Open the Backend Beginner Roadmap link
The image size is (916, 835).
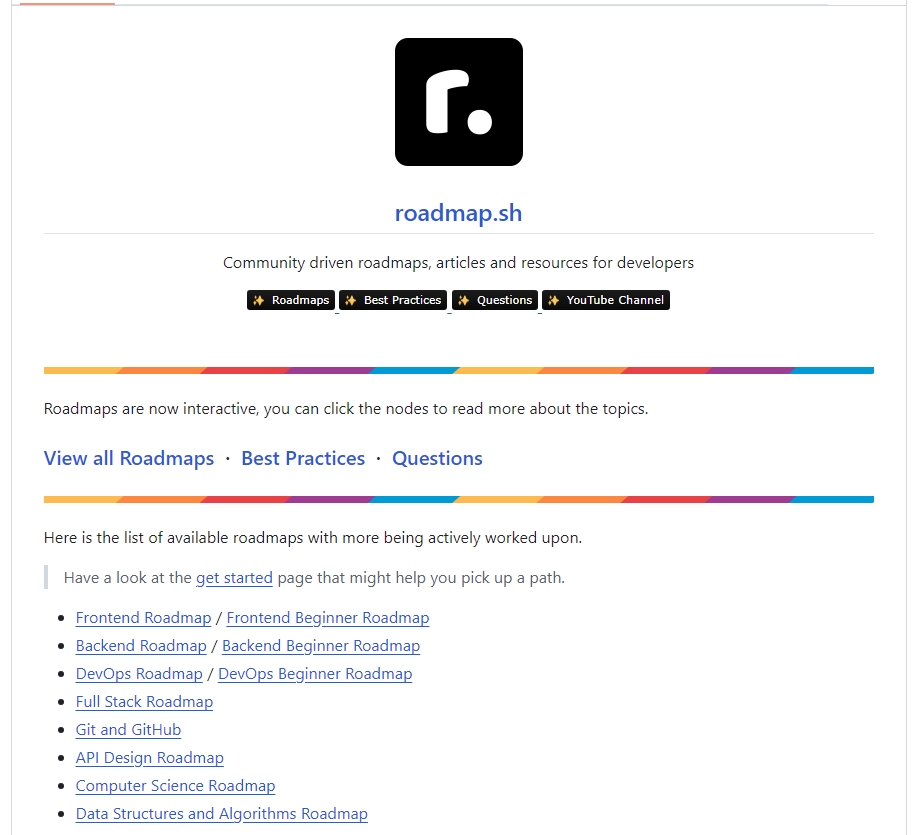pyautogui.click(x=321, y=646)
